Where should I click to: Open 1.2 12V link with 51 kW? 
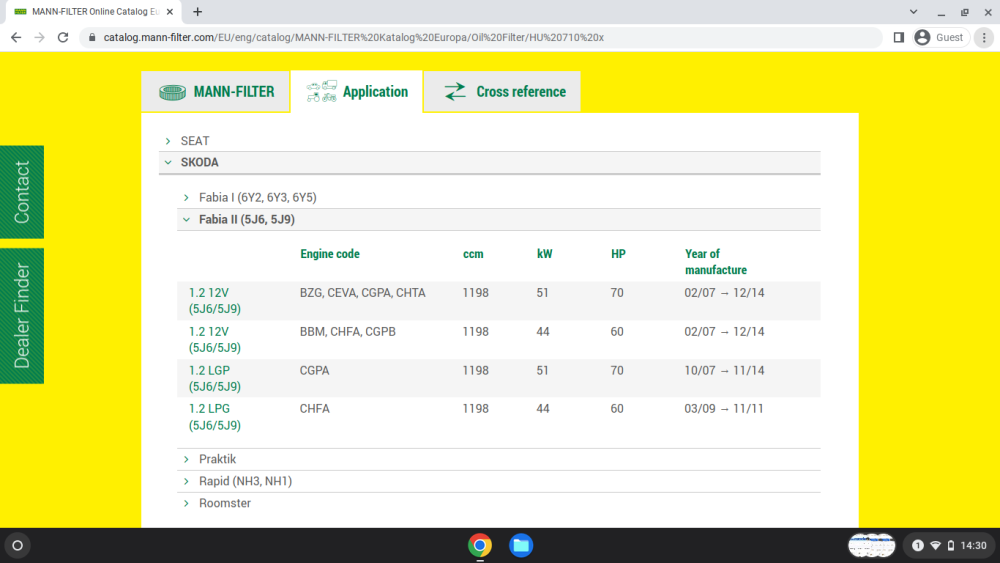coord(214,301)
